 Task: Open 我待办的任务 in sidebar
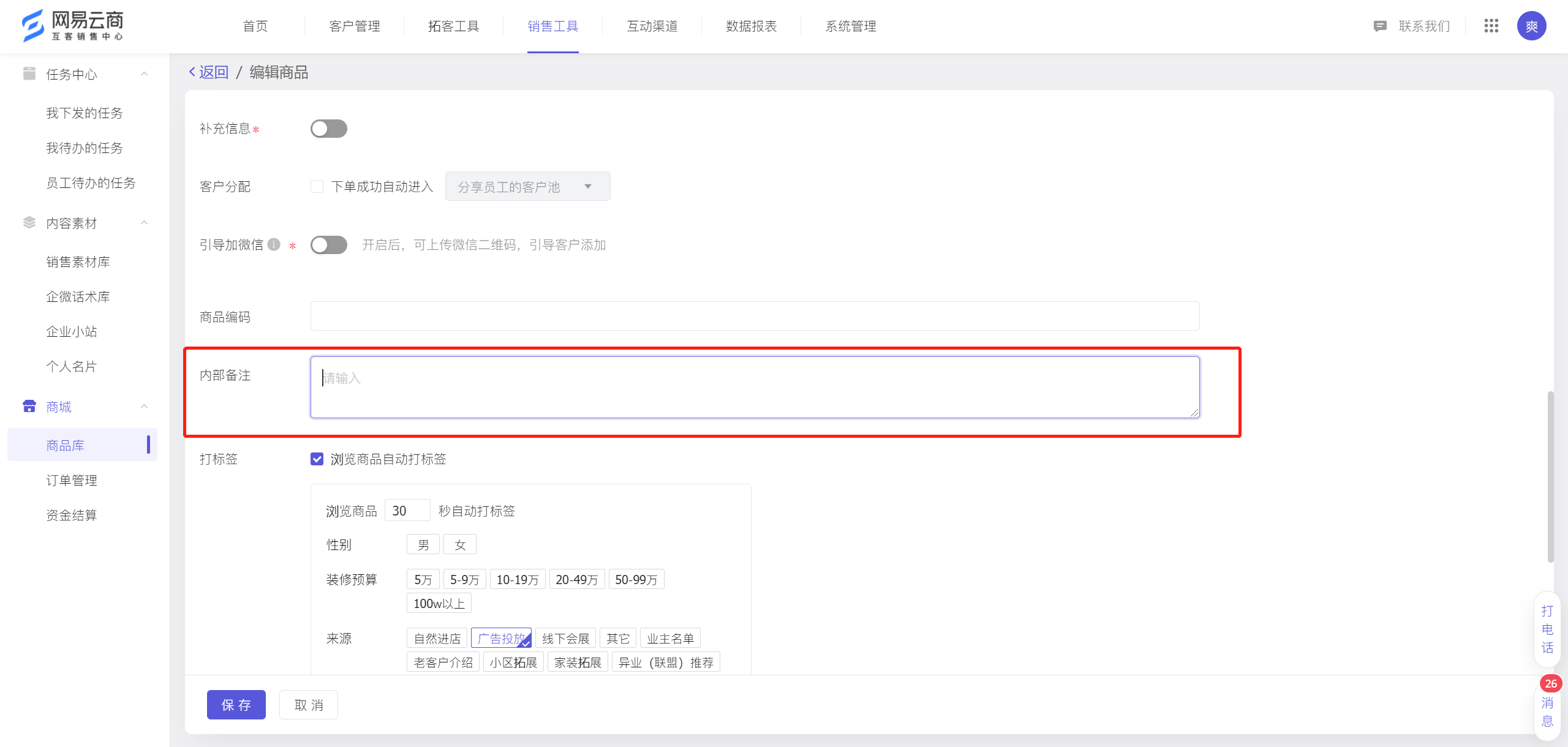coord(85,148)
